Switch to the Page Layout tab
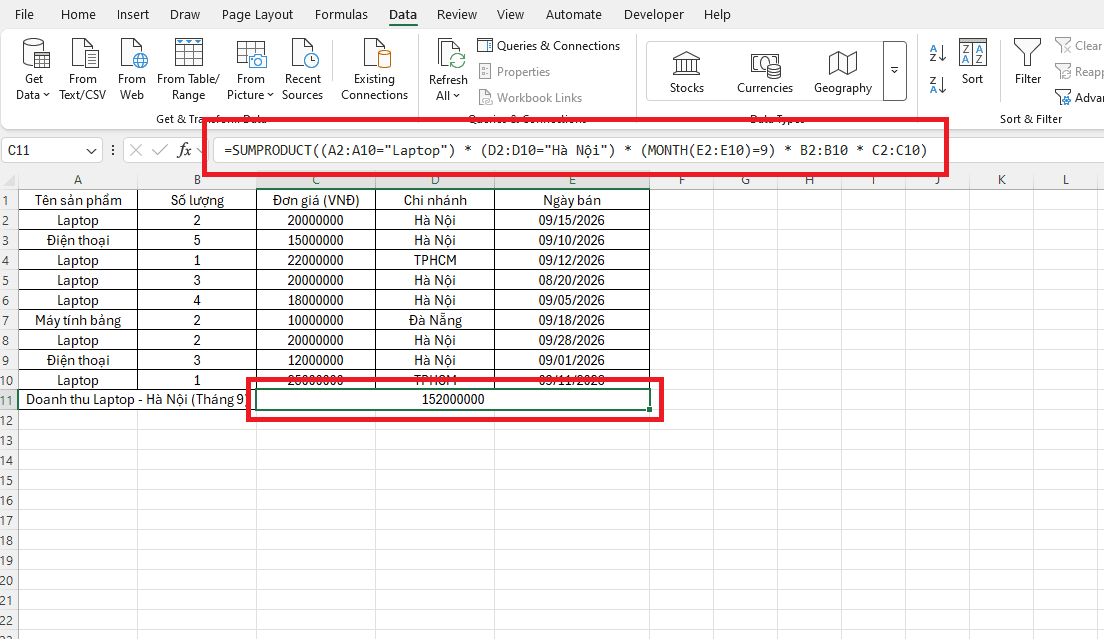1104x639 pixels. point(257,14)
